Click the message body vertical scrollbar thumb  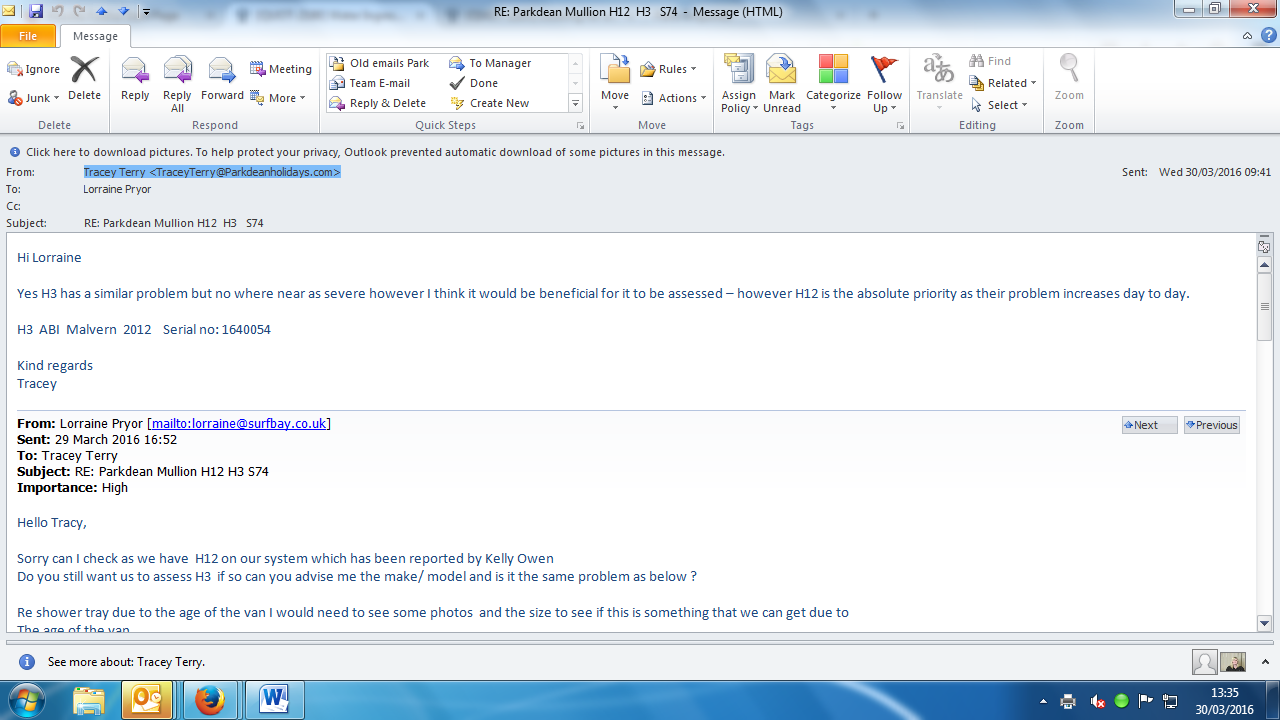(x=1264, y=307)
